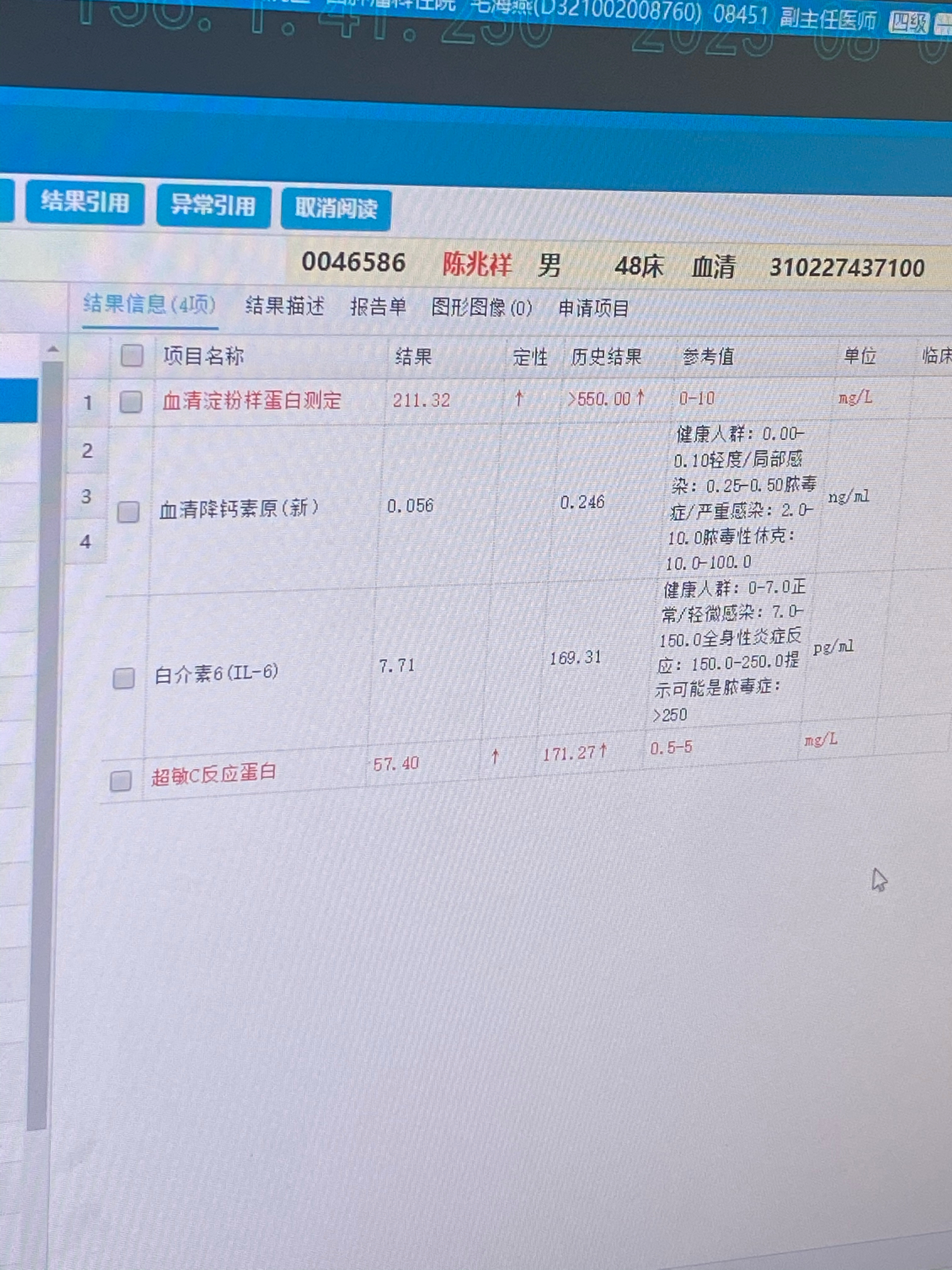Image resolution: width=952 pixels, height=1270 pixels.
Task: Open the 报告单 tab
Action: 378,307
